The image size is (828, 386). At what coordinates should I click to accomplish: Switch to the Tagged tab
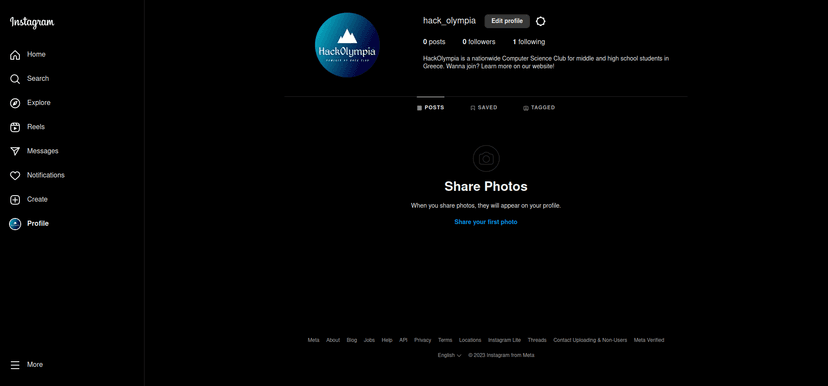click(539, 108)
